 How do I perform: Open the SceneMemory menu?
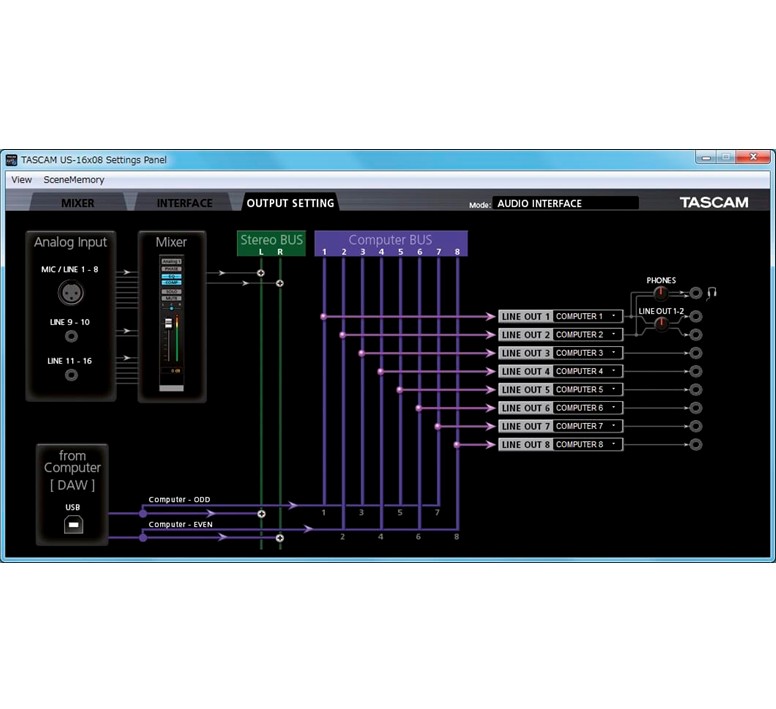tap(74, 180)
